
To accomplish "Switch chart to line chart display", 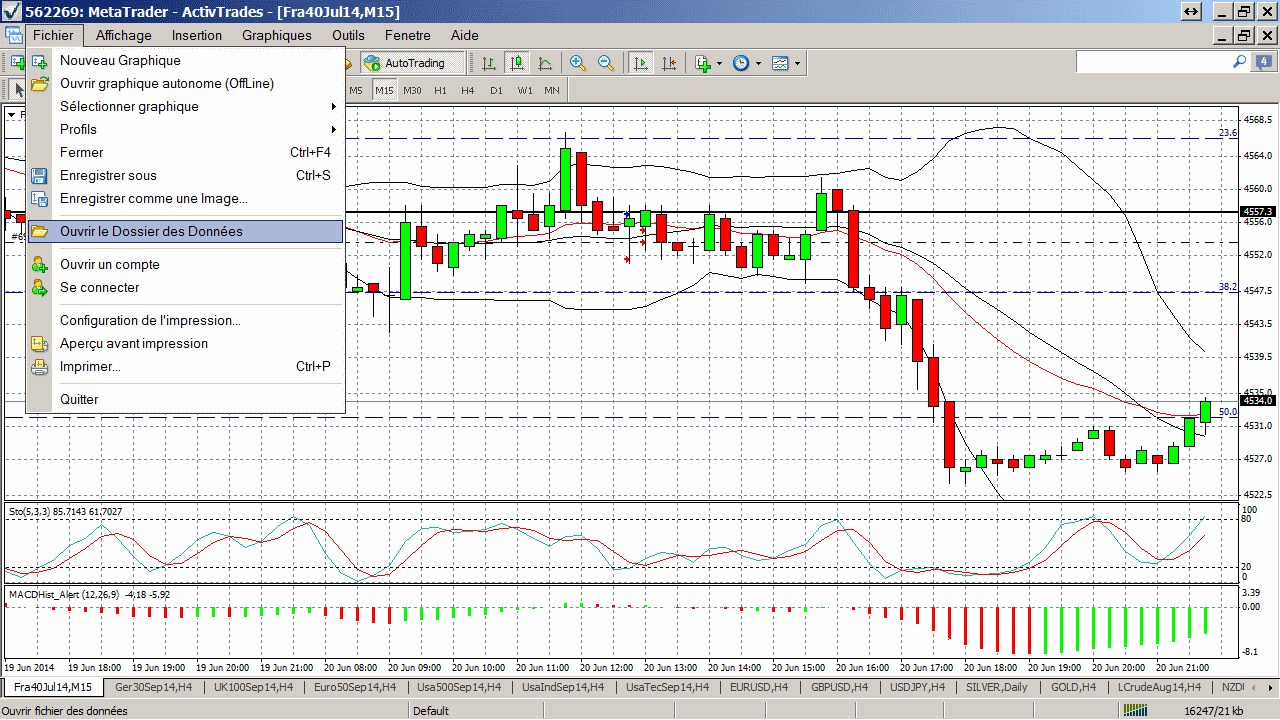I will coord(545,63).
